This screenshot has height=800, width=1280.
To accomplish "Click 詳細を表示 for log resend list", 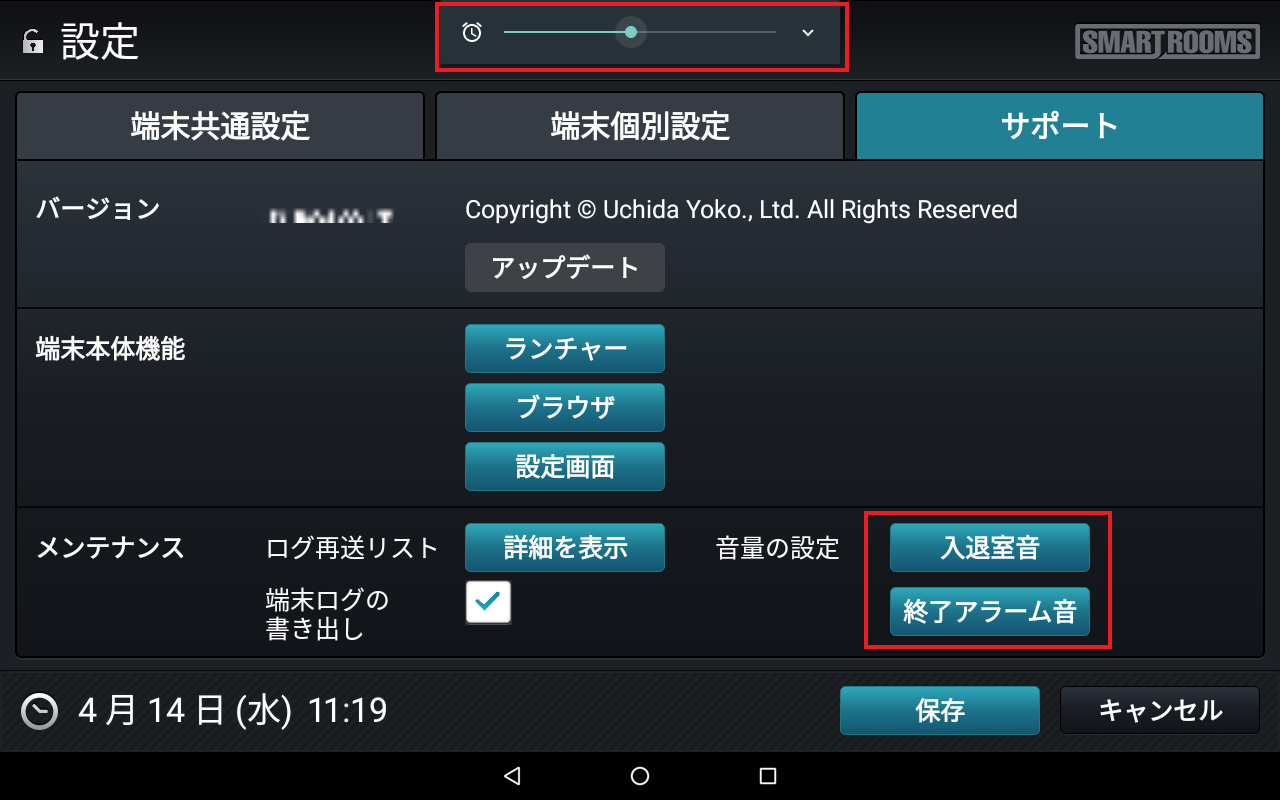I will pos(565,547).
